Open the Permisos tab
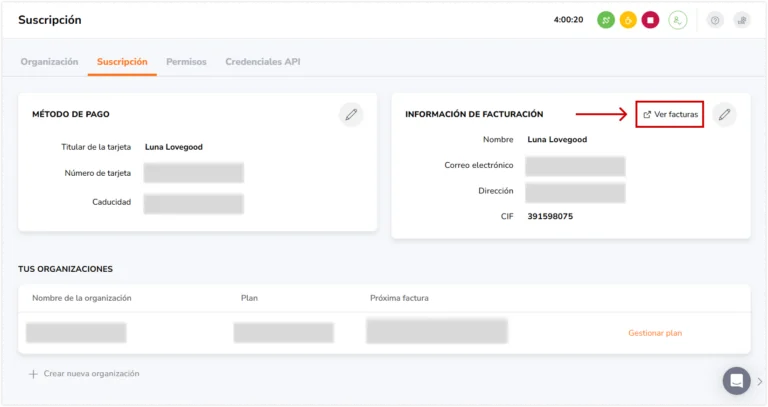 click(186, 62)
